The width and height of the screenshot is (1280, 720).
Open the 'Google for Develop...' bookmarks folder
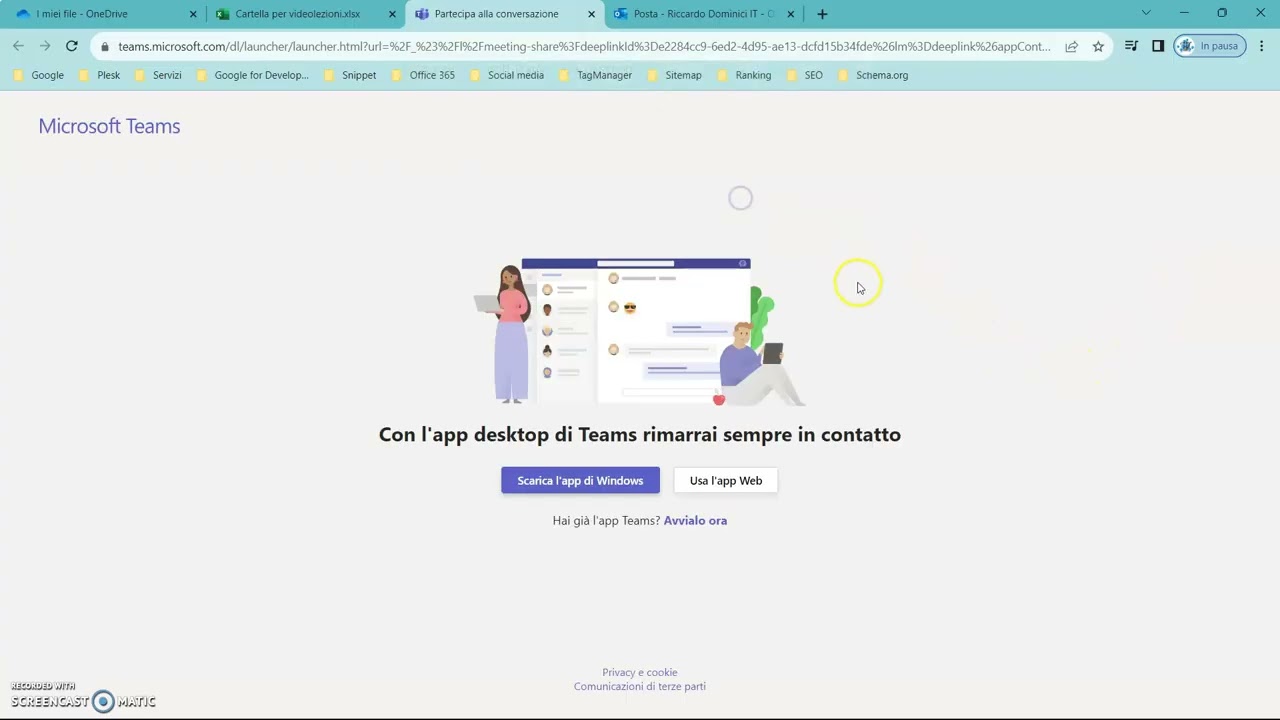click(x=252, y=75)
